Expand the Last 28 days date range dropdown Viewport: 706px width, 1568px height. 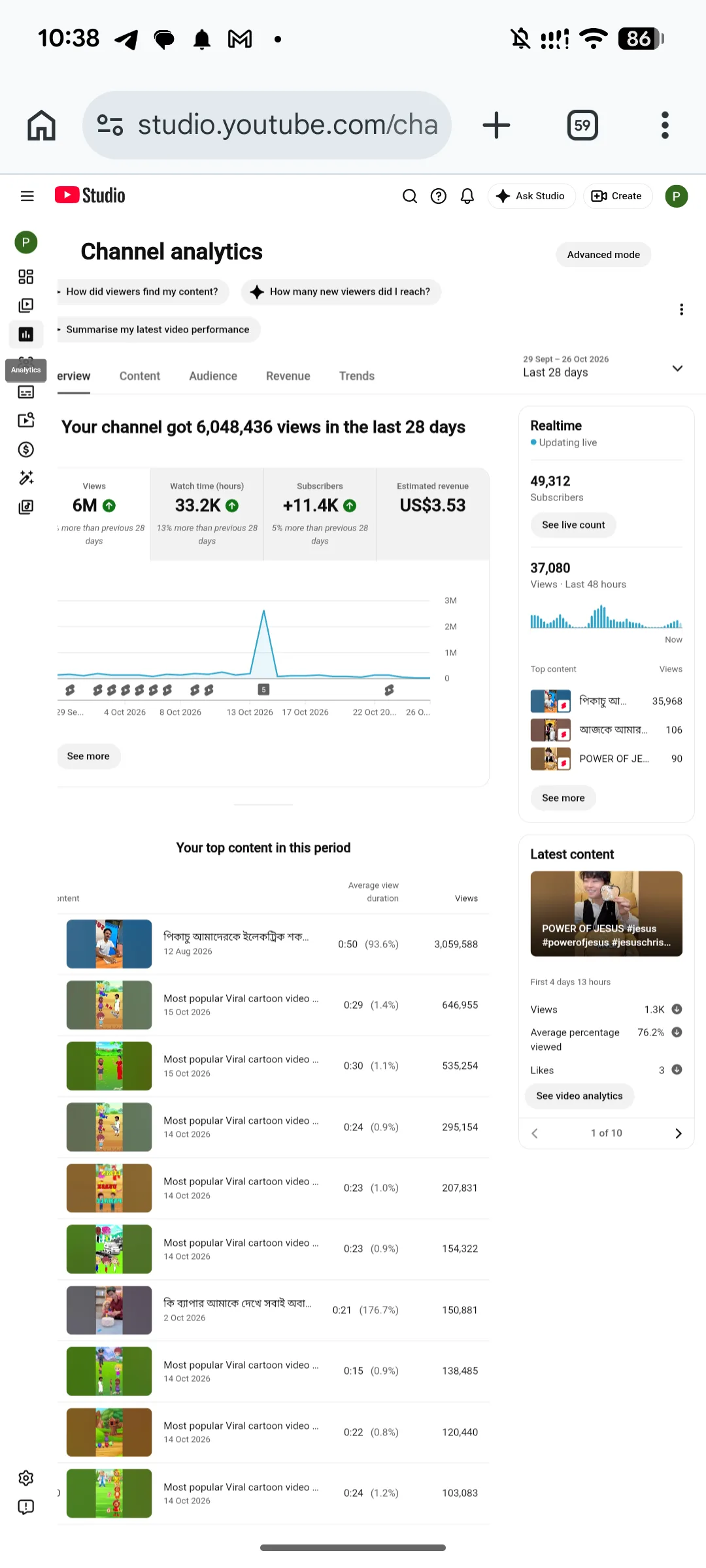click(603, 368)
